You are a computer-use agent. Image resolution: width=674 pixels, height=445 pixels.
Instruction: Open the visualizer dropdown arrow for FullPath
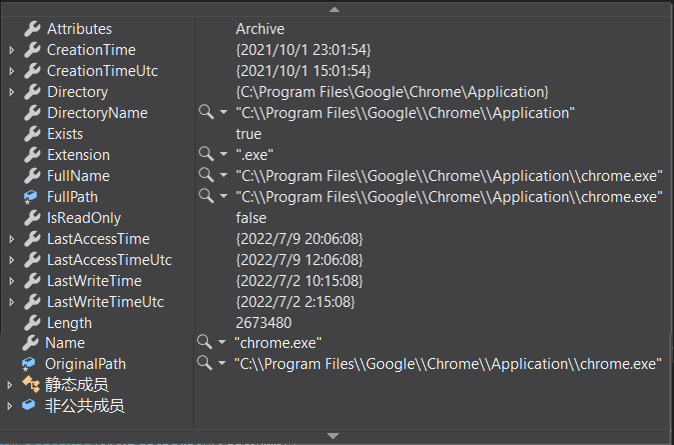(x=223, y=197)
